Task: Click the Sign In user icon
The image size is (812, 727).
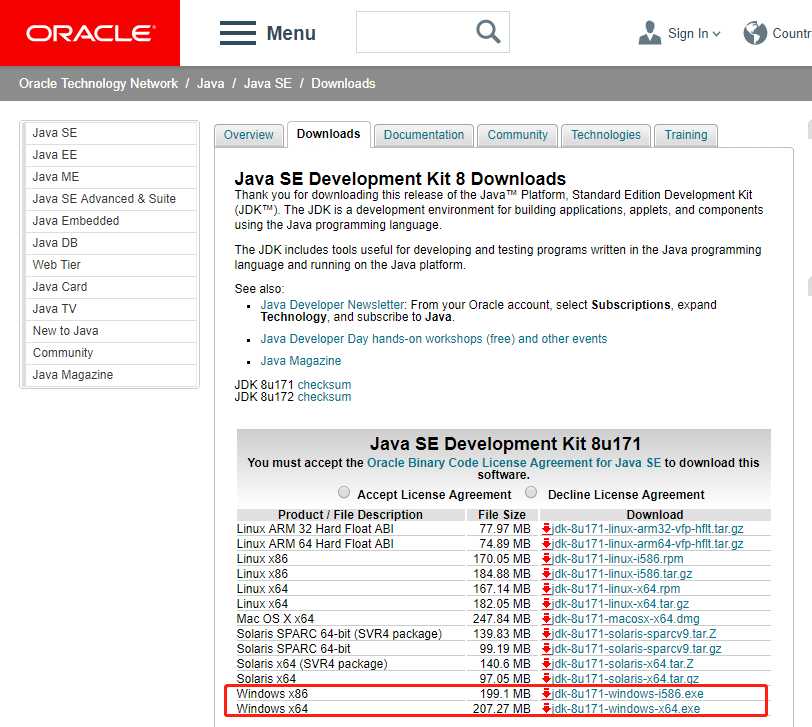Action: click(649, 33)
